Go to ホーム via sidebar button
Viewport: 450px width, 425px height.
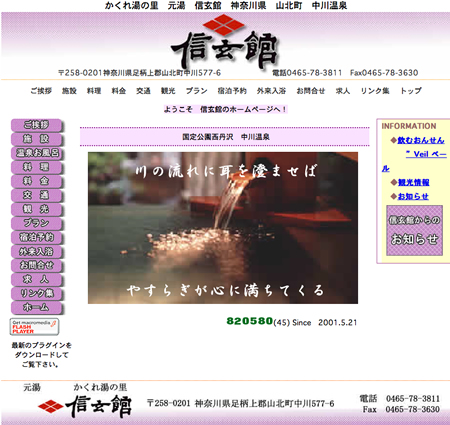click(37, 307)
